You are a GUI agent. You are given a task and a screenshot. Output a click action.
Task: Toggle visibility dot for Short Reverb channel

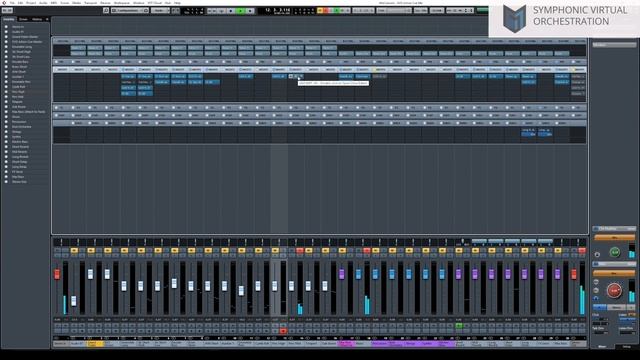pos(6,147)
